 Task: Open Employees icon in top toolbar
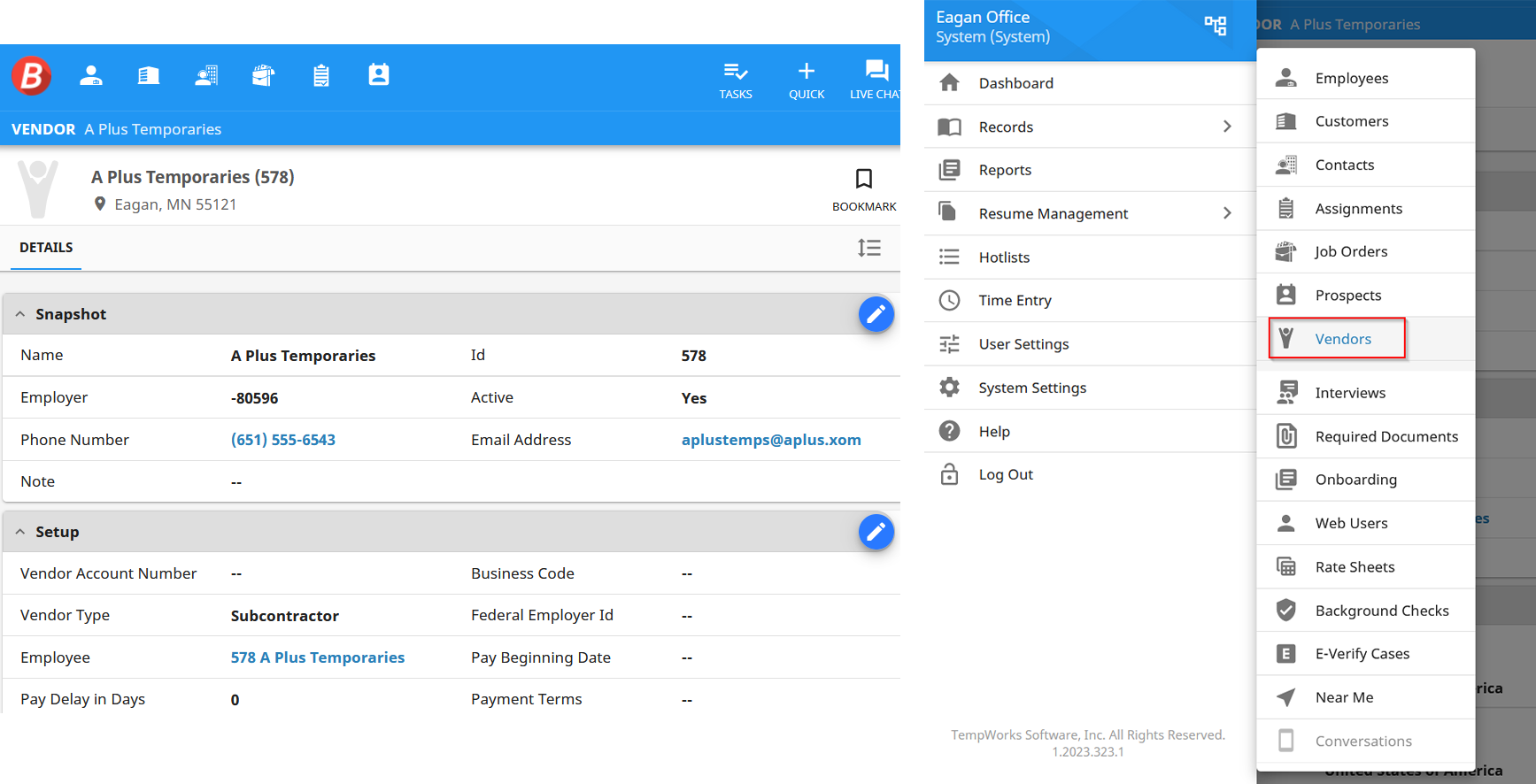(91, 76)
